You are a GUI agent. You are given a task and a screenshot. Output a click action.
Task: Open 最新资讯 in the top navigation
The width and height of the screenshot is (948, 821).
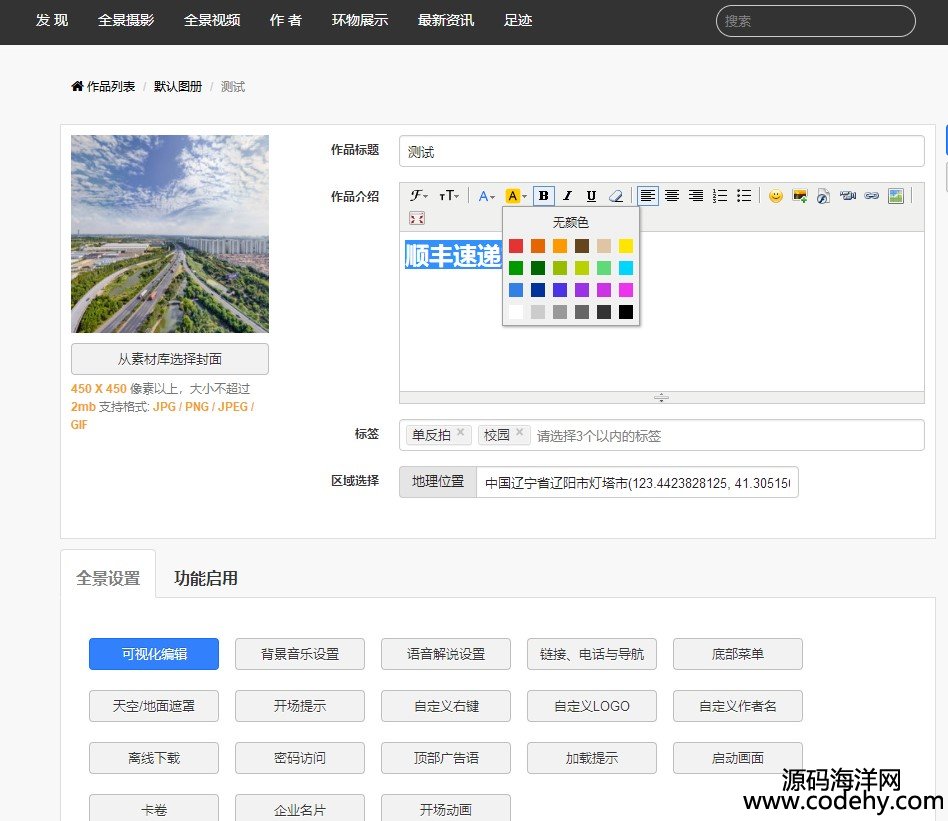[446, 21]
